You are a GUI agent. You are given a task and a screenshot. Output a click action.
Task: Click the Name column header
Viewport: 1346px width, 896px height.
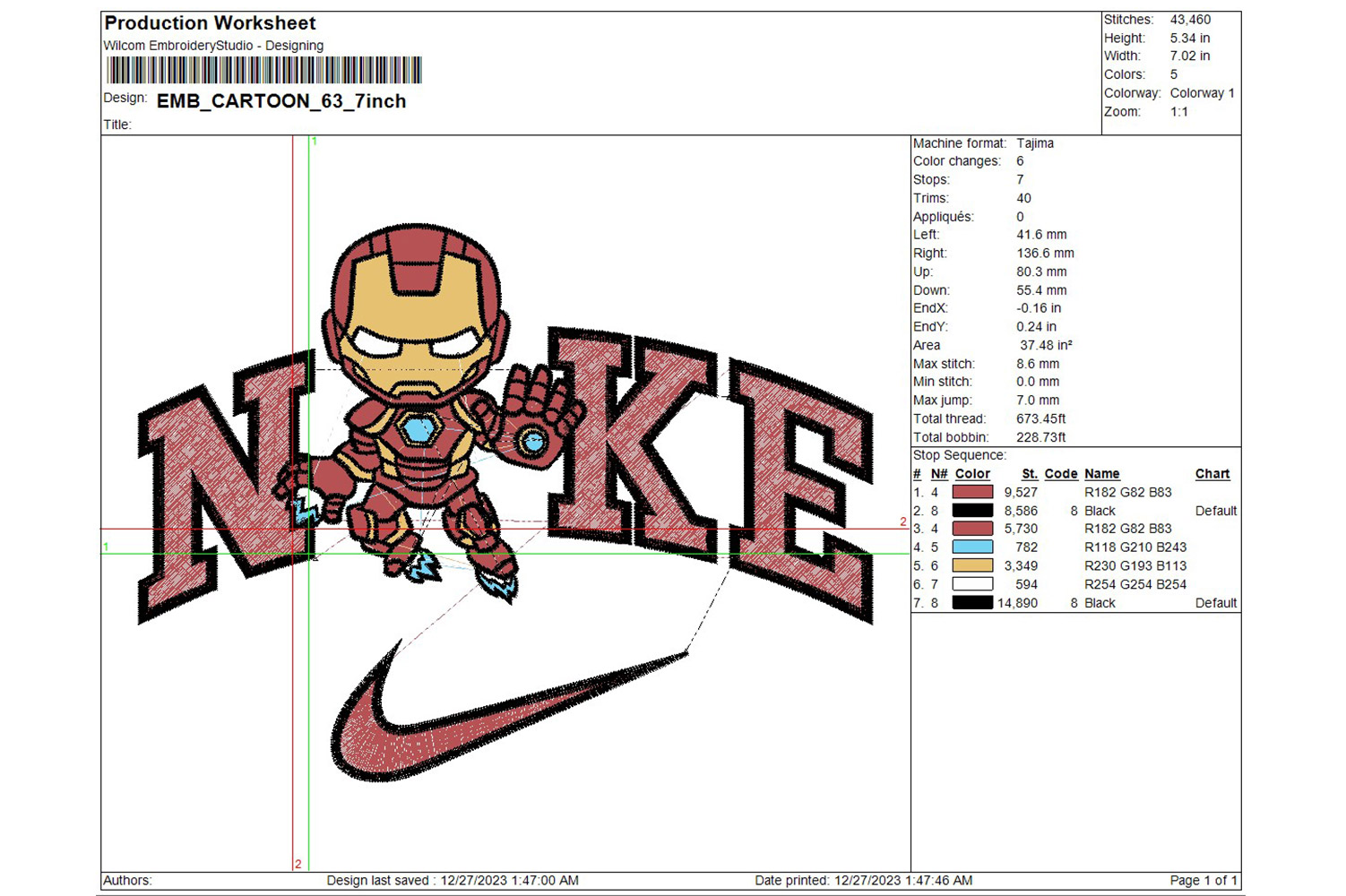[1101, 474]
